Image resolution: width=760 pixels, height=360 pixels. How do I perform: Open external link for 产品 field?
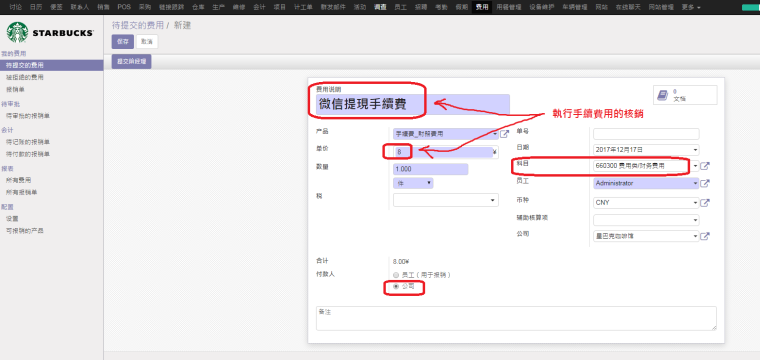click(x=505, y=134)
